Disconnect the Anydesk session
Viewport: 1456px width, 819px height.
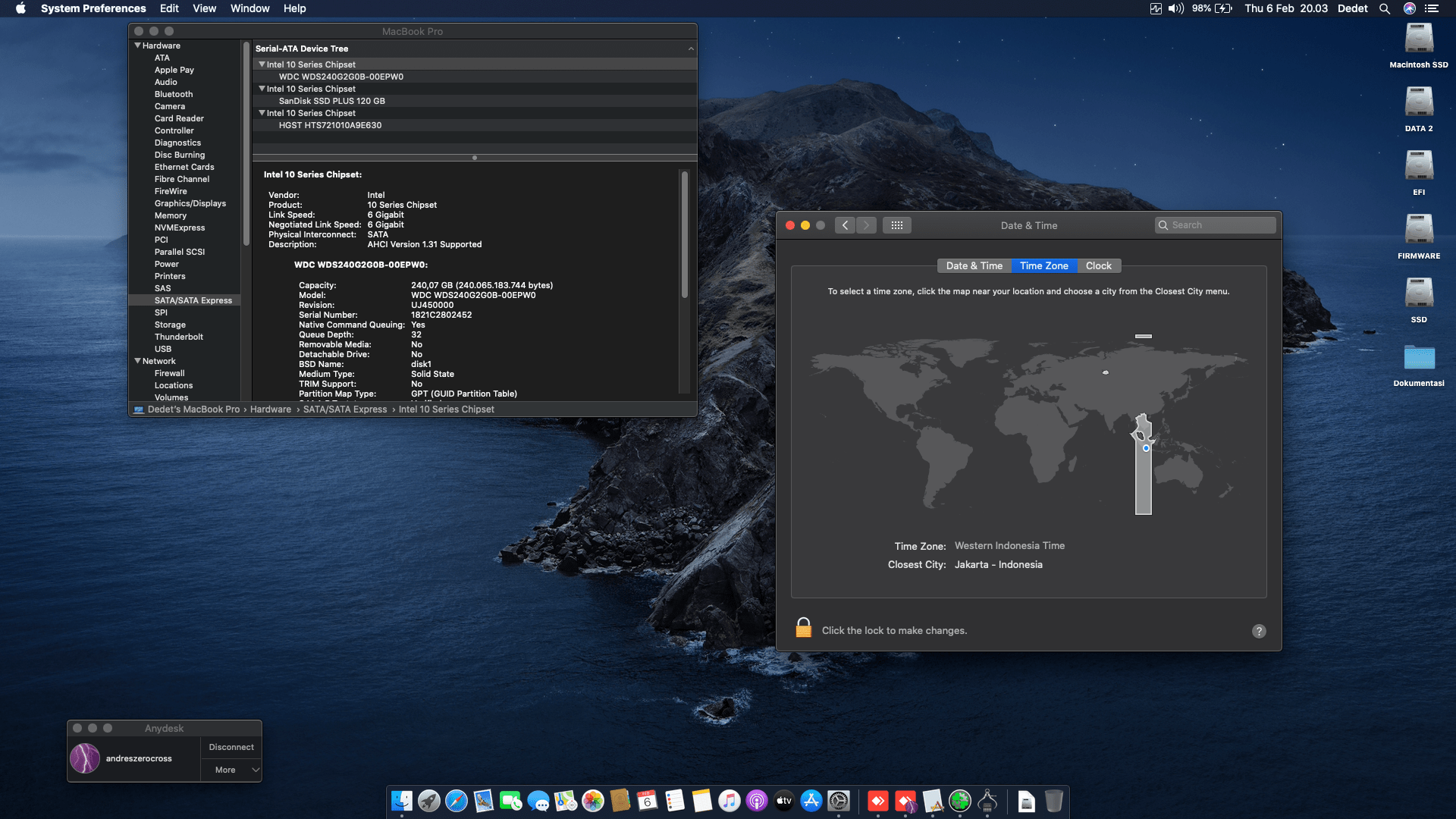[231, 747]
